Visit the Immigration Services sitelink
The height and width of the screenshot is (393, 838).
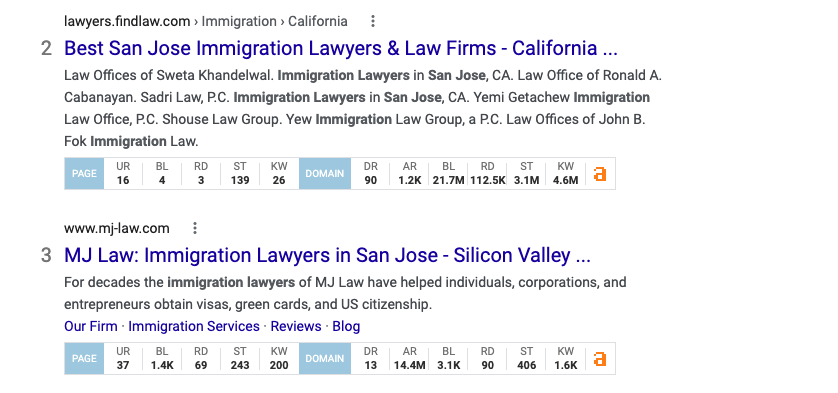[x=194, y=326]
